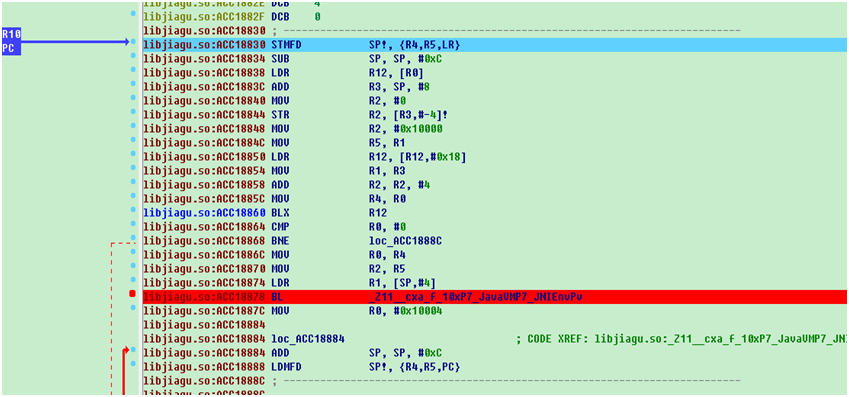Viewport: 849px width, 397px height.
Task: Click the operand [SP,#4] at ACC18874
Action: tap(414, 283)
